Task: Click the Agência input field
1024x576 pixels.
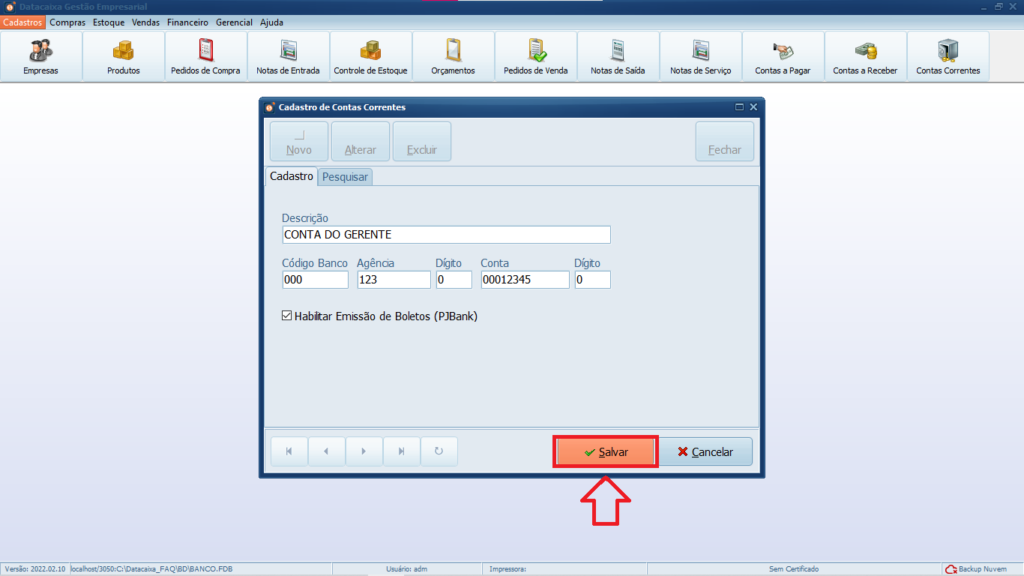Action: 394,280
